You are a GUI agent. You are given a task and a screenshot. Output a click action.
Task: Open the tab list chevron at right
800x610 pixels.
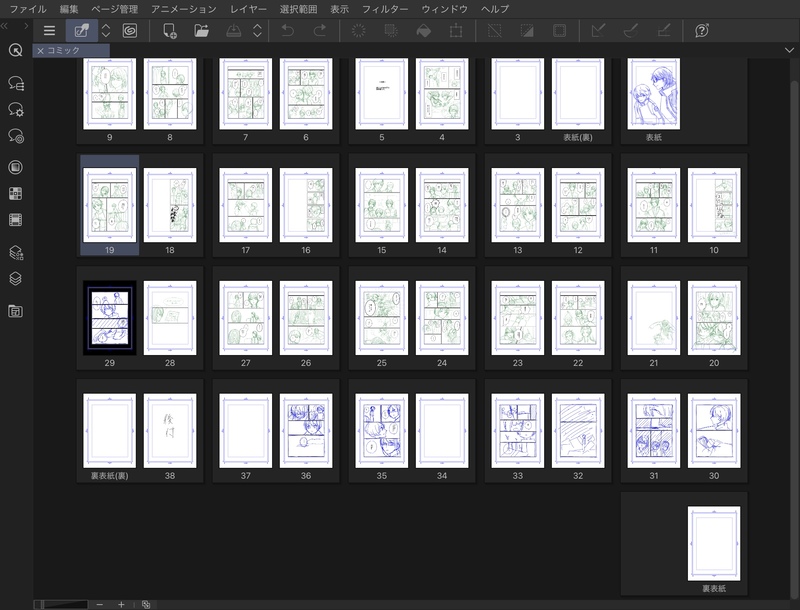point(789,50)
